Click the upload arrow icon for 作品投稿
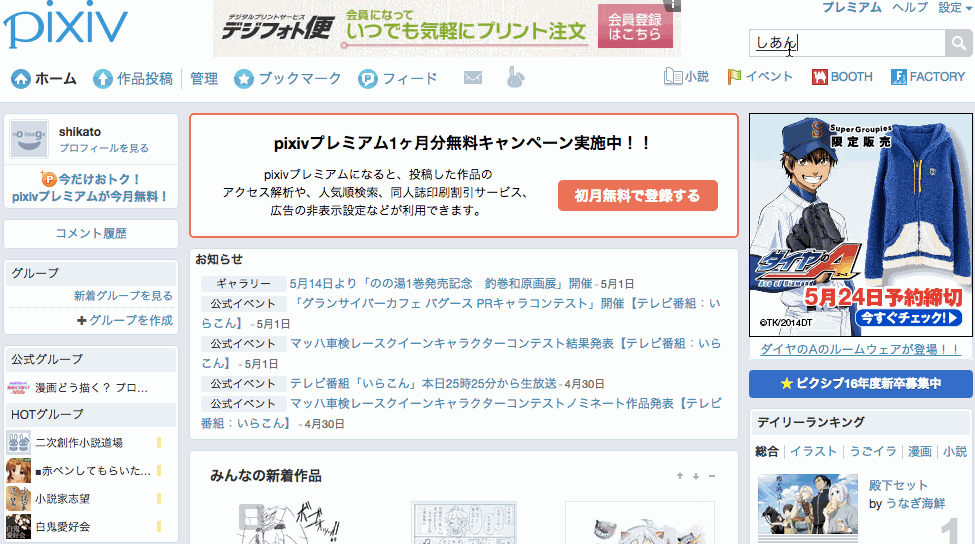Screen dimensions: 975x544 (x=103, y=79)
